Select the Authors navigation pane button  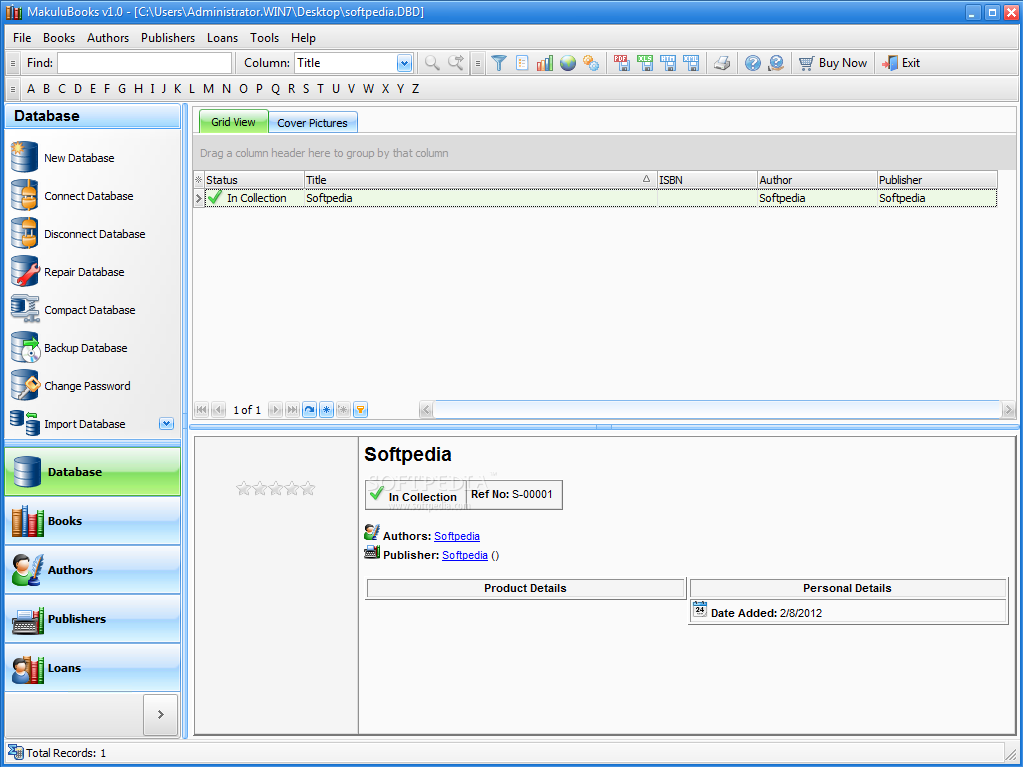click(93, 569)
